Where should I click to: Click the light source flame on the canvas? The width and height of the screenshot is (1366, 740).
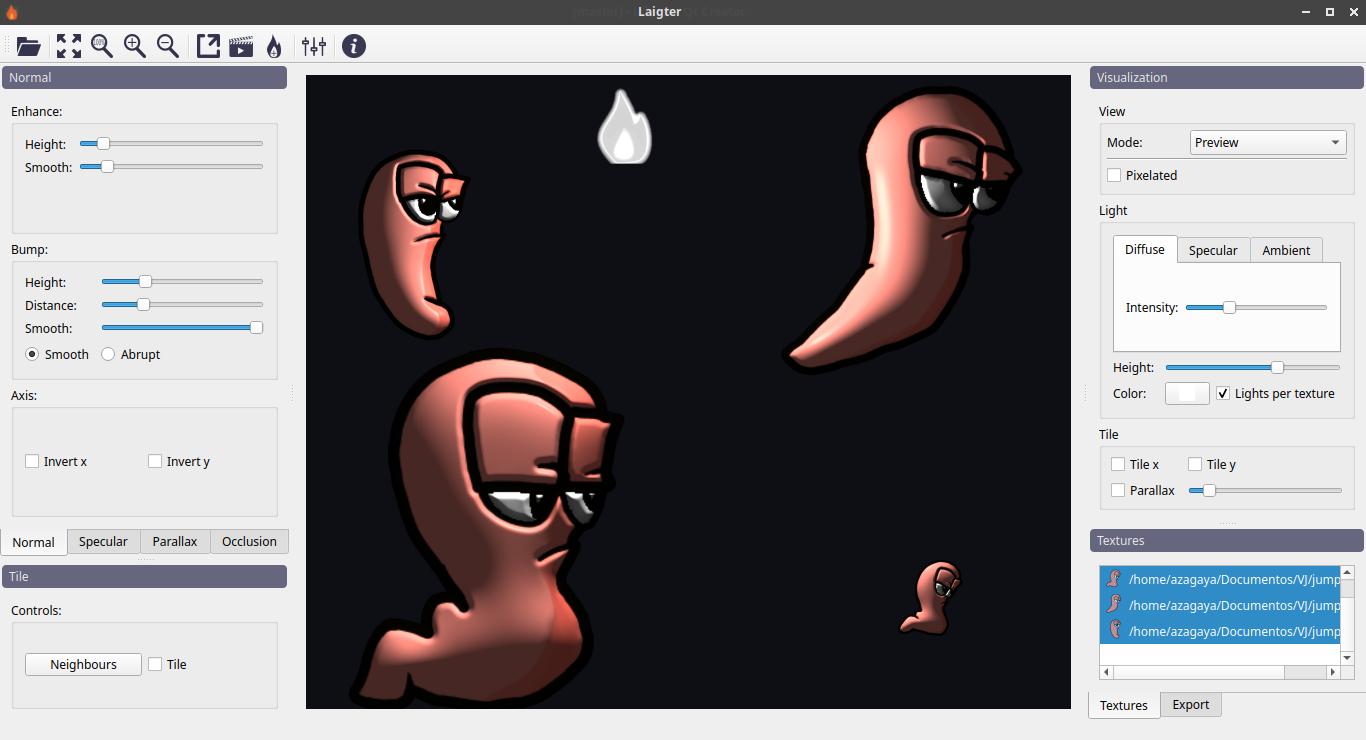coord(624,127)
